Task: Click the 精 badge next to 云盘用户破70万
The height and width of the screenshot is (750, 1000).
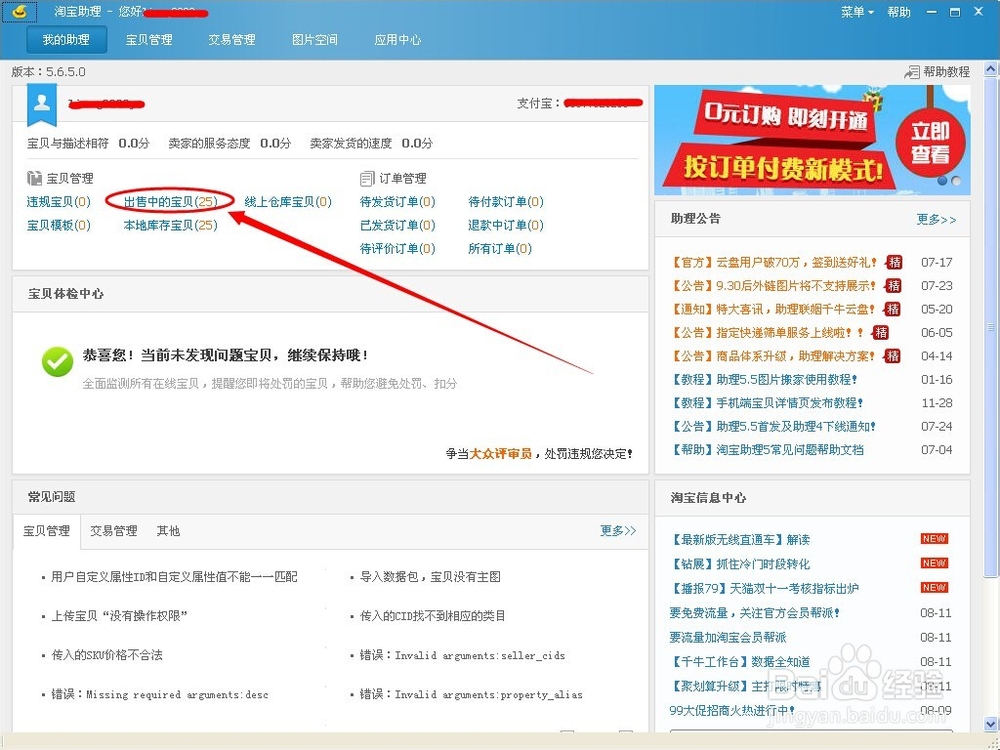Action: click(893, 263)
